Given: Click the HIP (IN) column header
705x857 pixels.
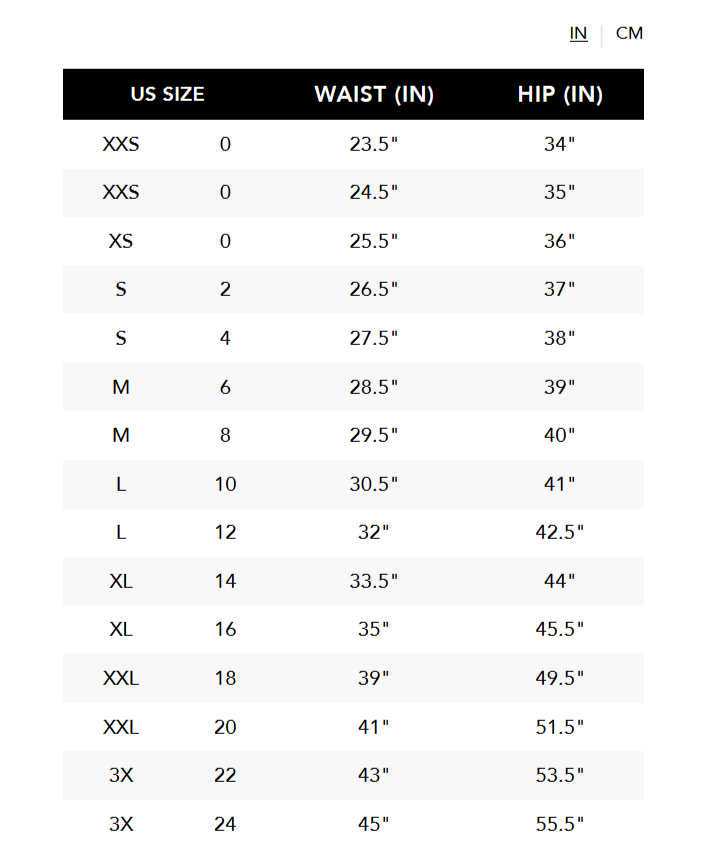Looking at the screenshot, I should pos(560,95).
